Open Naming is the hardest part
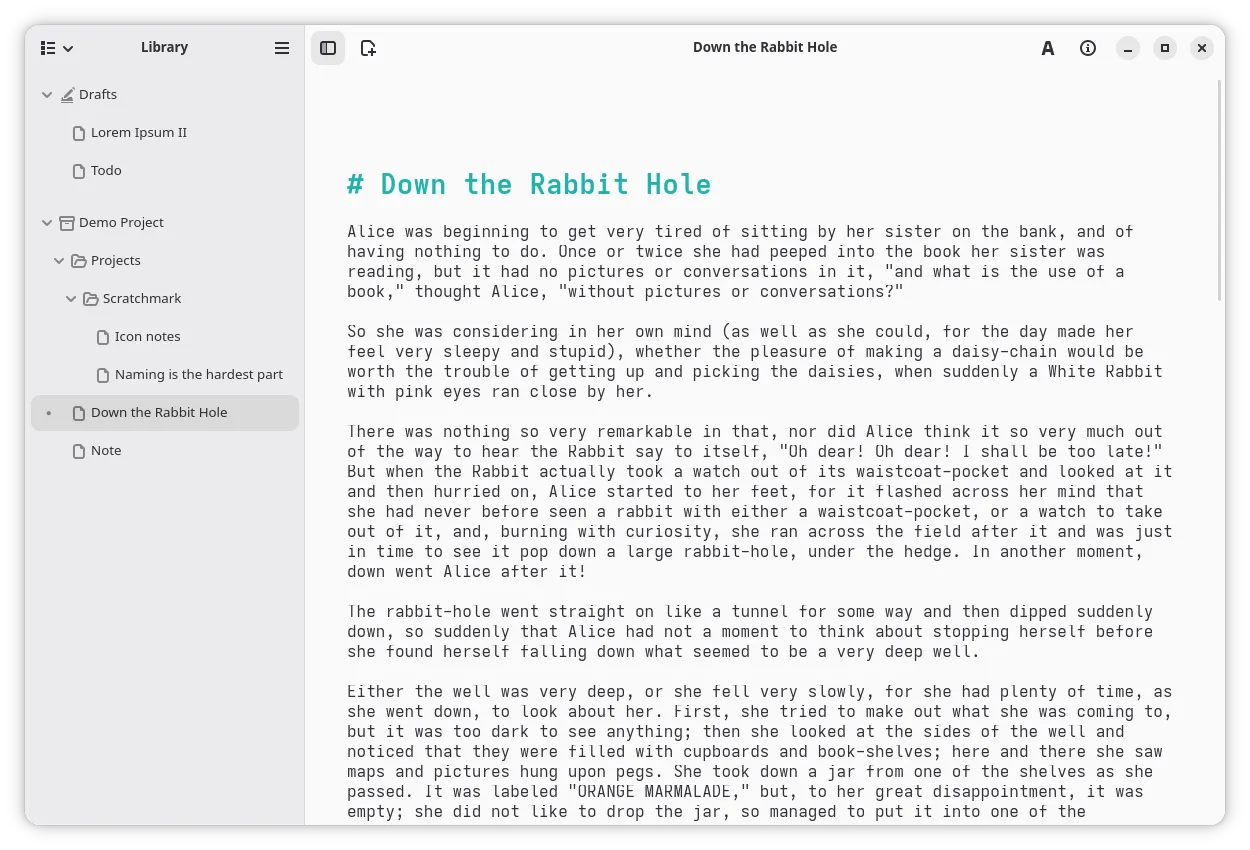Screen dimensions: 1250x850 point(165,375)
